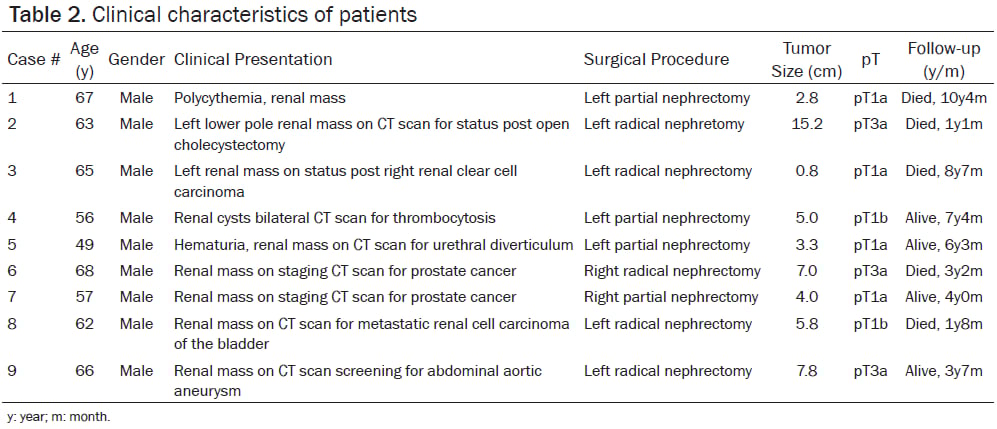Click the "Polycythemia, renal mass" cell

(x=254, y=99)
